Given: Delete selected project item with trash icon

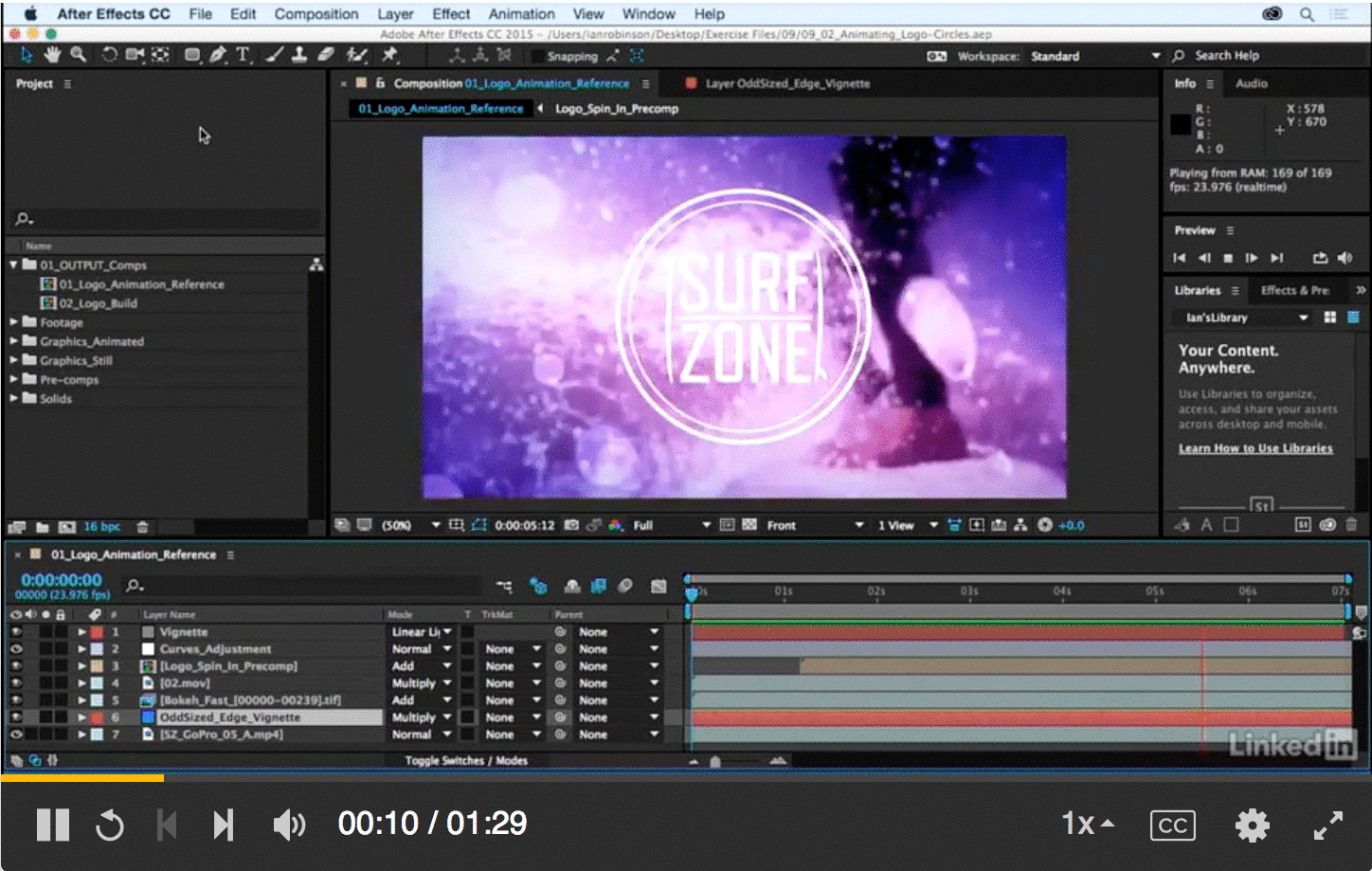Looking at the screenshot, I should point(142,527).
